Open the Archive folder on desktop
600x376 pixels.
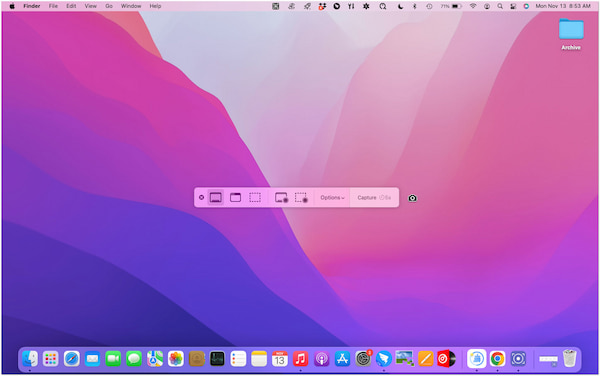[571, 34]
